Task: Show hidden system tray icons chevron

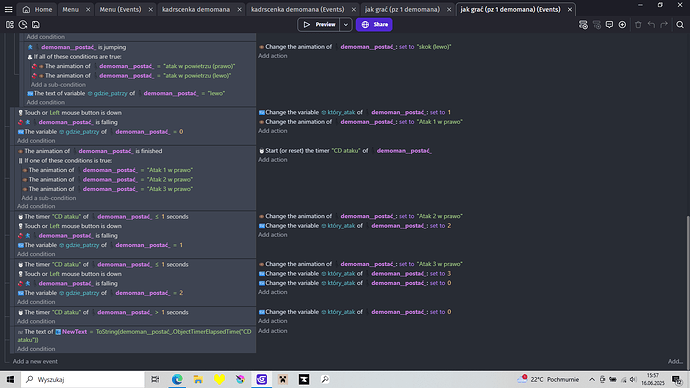Action: (592, 379)
